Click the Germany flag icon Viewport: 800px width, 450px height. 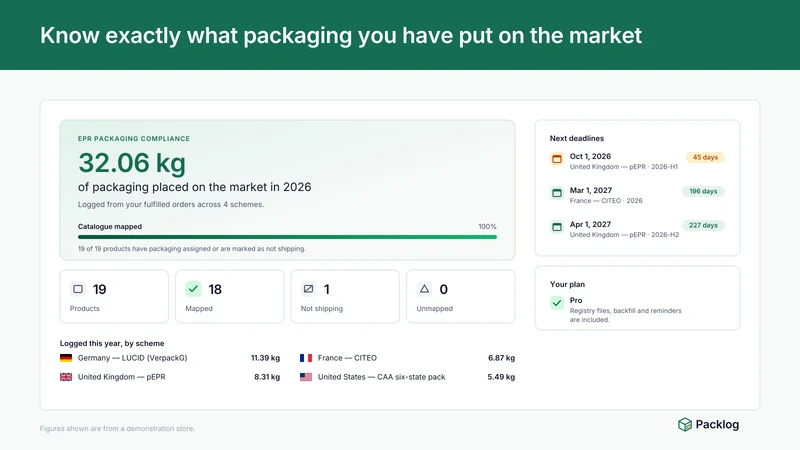[x=66, y=358]
